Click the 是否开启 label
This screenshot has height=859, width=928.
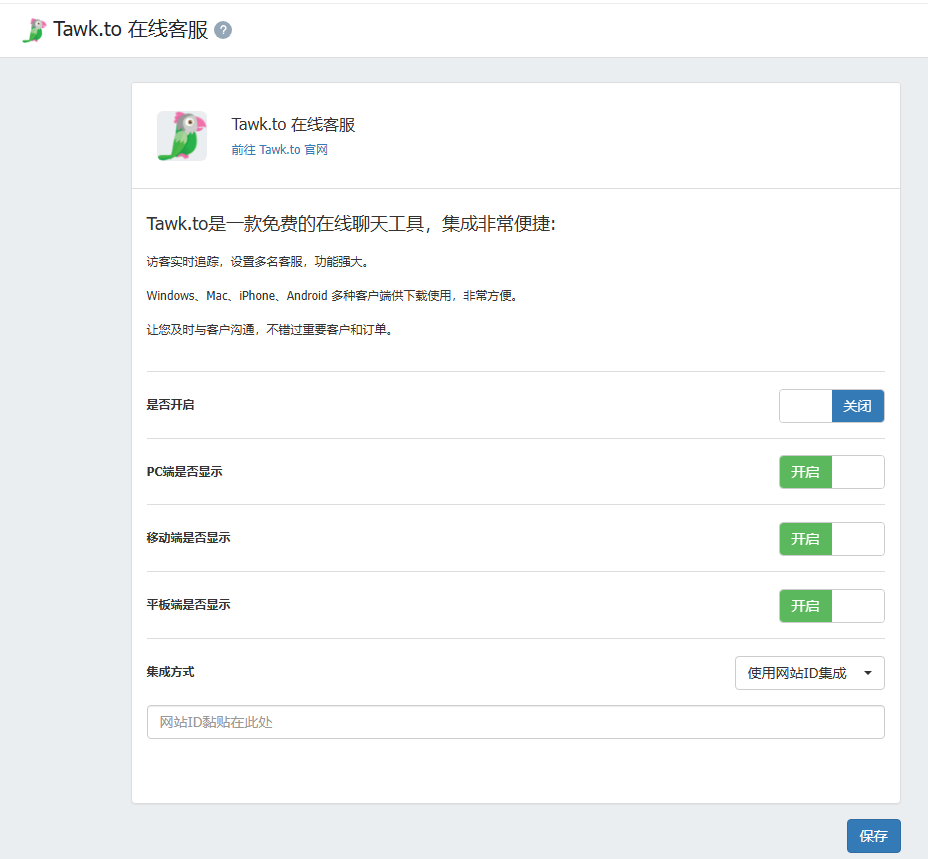pyautogui.click(x=170, y=405)
